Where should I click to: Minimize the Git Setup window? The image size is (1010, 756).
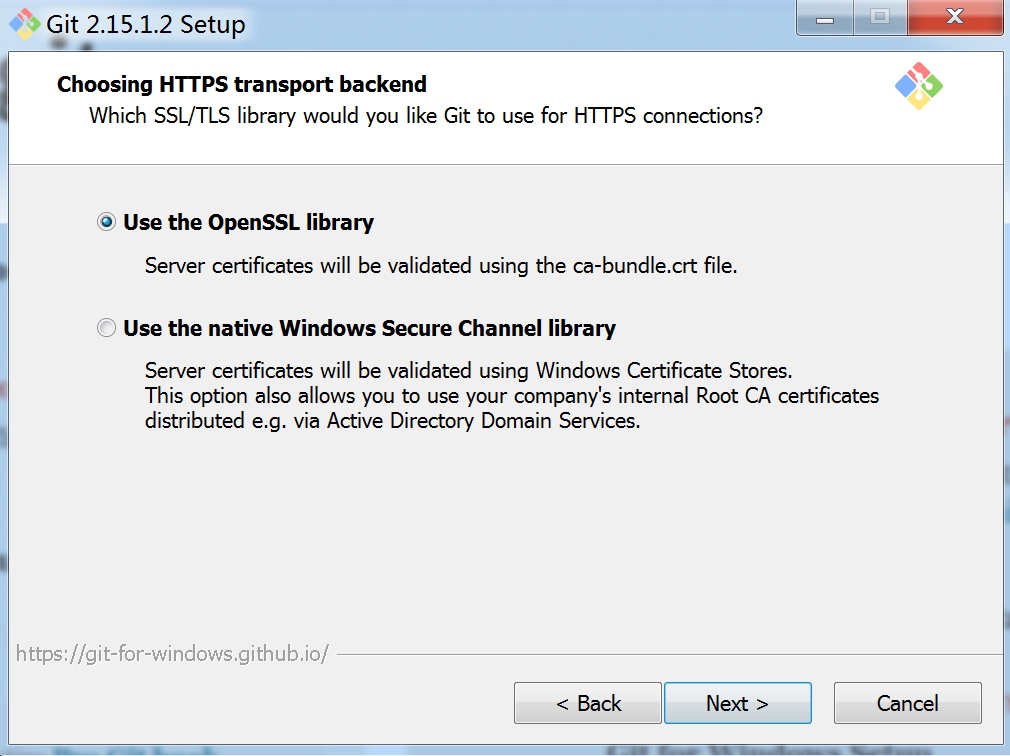click(825, 18)
